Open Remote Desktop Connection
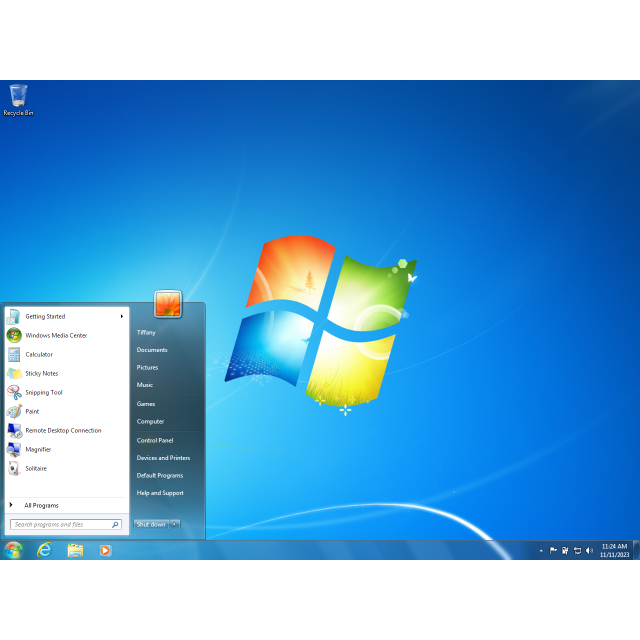 point(63,430)
